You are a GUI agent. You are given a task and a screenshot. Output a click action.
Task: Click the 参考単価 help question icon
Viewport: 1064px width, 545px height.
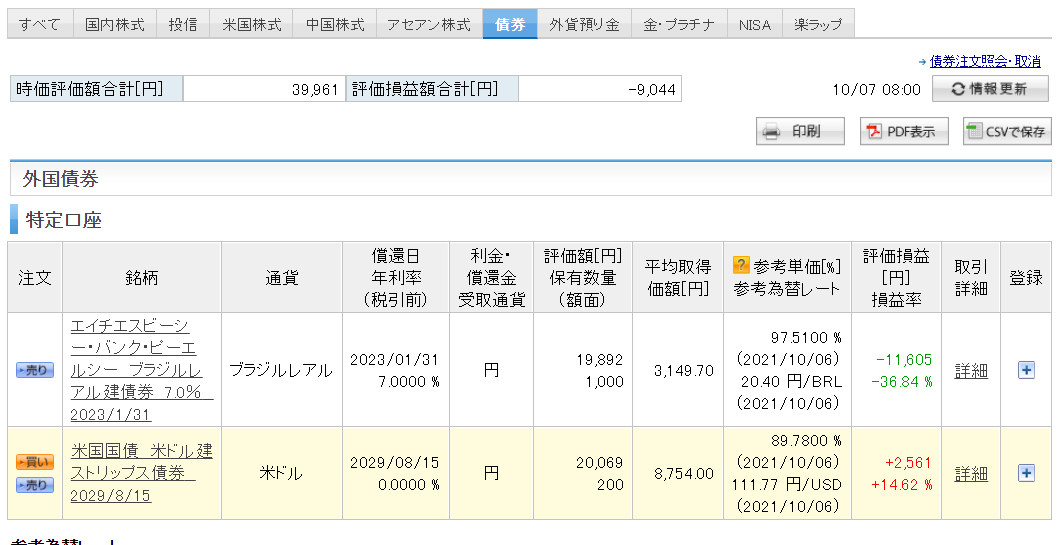[741, 265]
